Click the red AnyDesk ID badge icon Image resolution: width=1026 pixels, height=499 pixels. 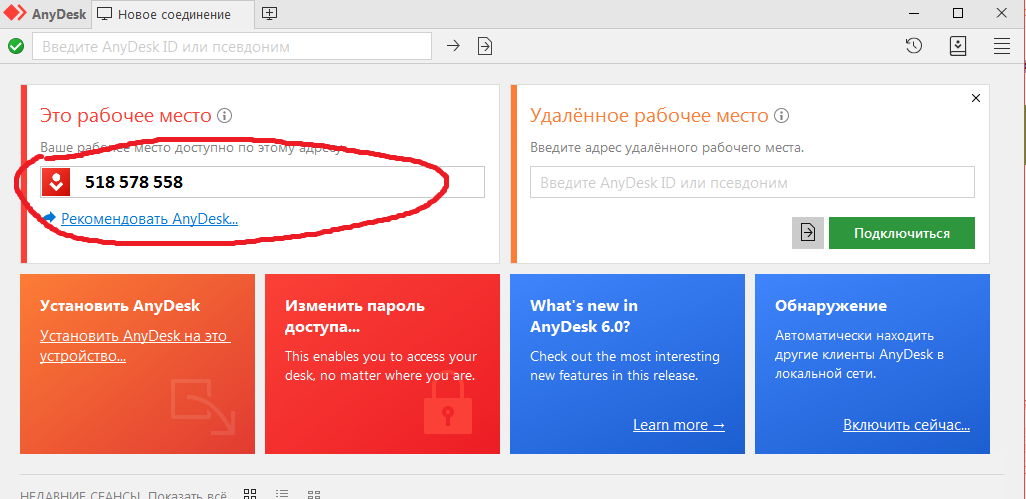(x=56, y=182)
